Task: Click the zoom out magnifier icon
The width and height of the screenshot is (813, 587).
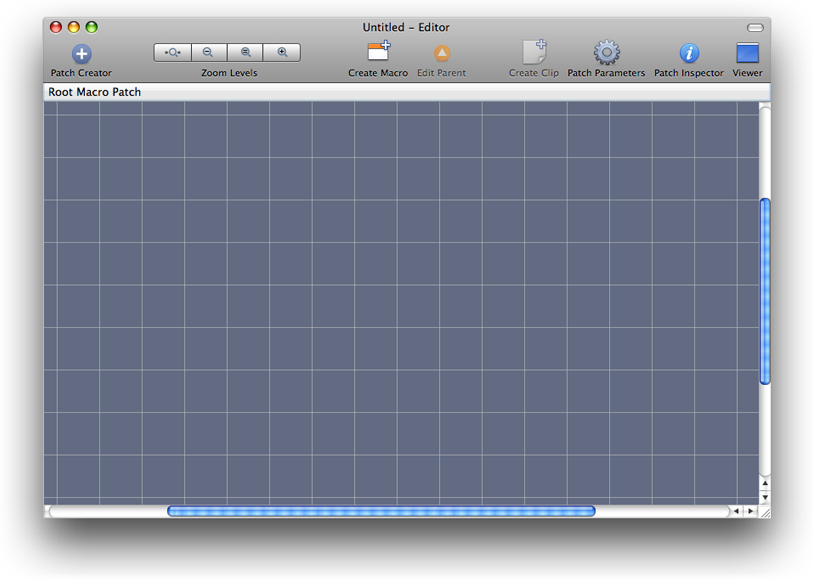Action: click(208, 52)
